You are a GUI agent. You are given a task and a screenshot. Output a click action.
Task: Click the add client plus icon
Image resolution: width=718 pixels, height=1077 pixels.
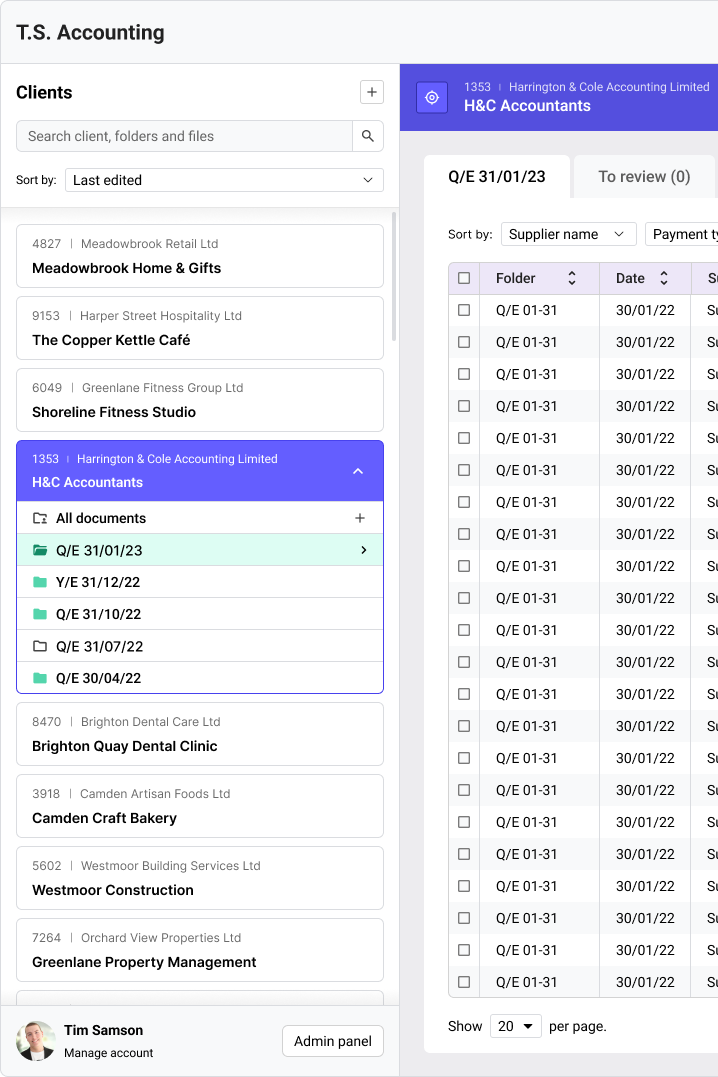(371, 92)
